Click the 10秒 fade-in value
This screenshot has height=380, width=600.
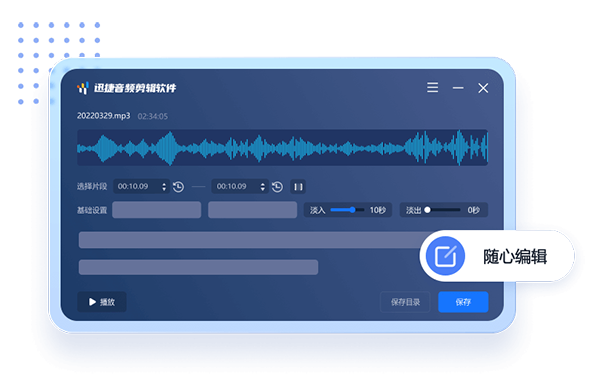tap(377, 210)
